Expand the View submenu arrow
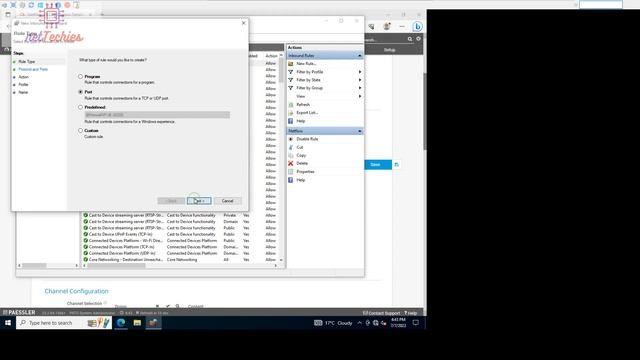This screenshot has width=640, height=360. tap(360, 96)
